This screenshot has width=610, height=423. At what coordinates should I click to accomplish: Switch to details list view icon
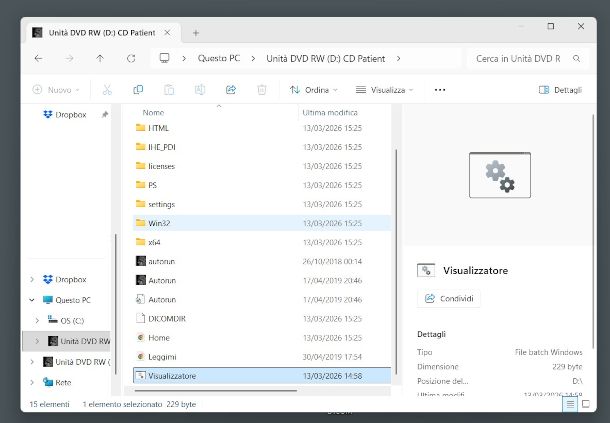pyautogui.click(x=570, y=404)
